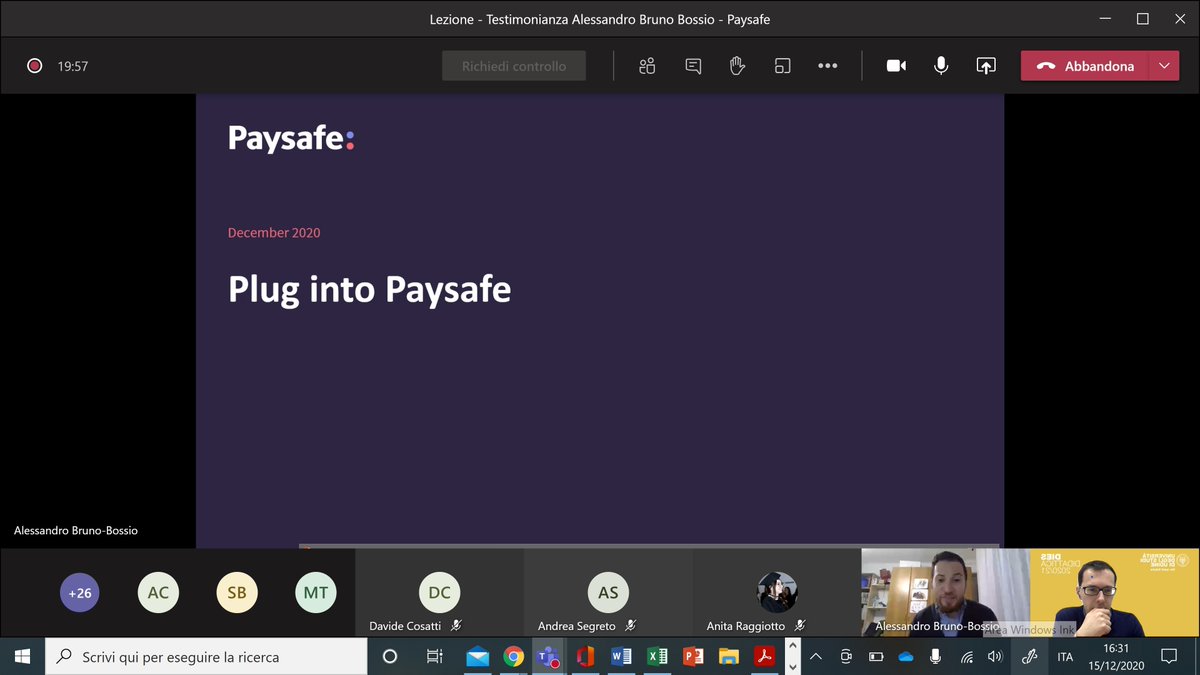Open PowerPoint from the taskbar

click(x=693, y=657)
